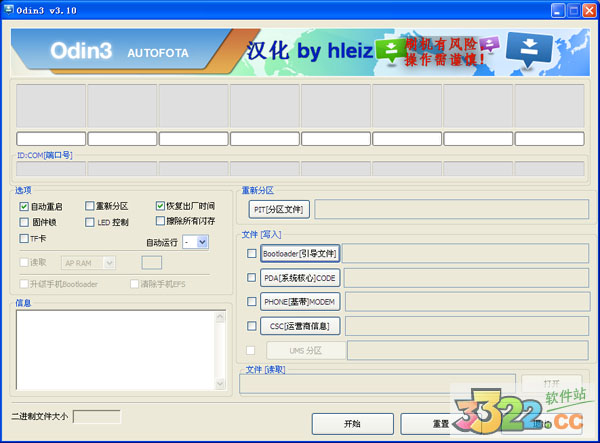Uncheck the 恢复出厂时间 option
600x443 pixels.
point(160,206)
